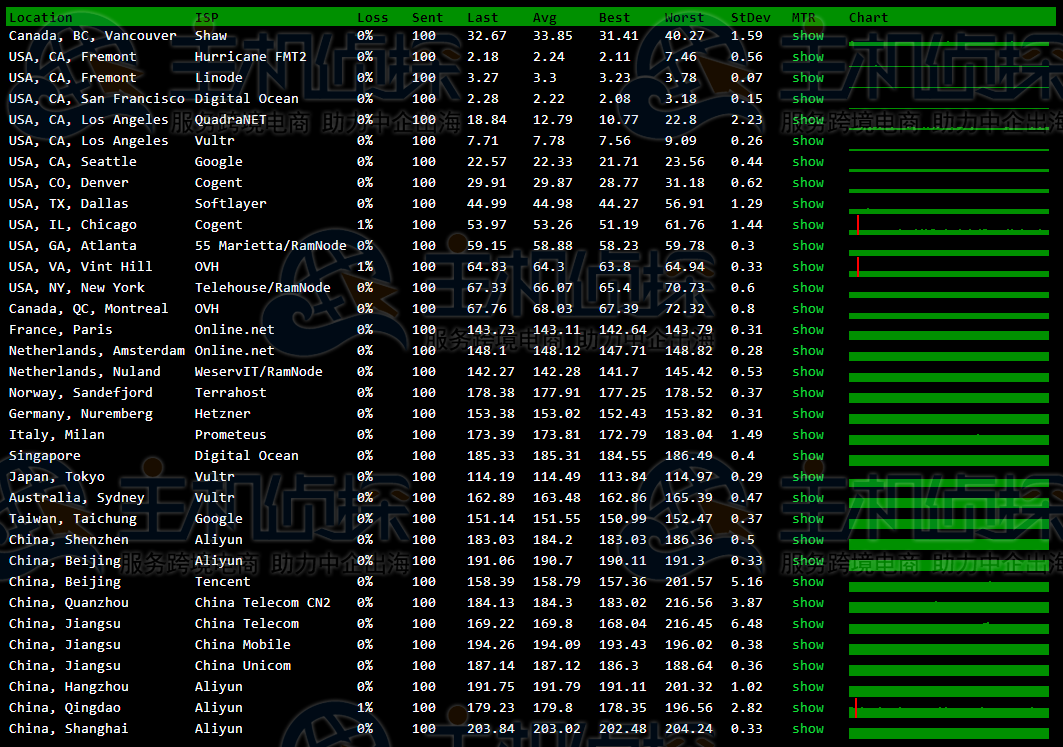The height and width of the screenshot is (747, 1063).
Task: Click the latency chart for China, Qingdao
Action: [x=948, y=710]
